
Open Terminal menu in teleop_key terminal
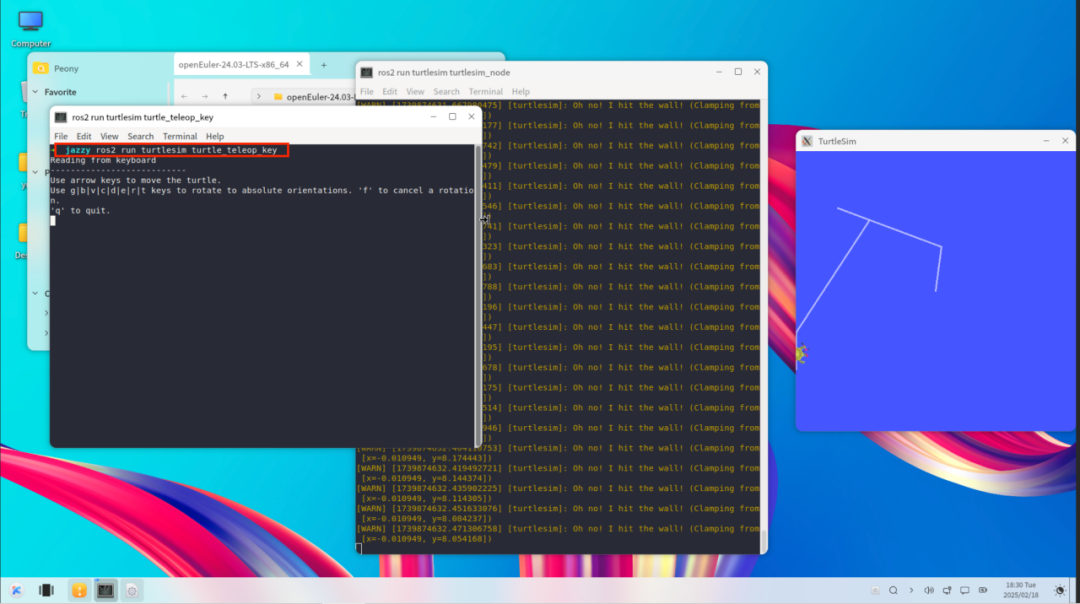pyautogui.click(x=180, y=136)
